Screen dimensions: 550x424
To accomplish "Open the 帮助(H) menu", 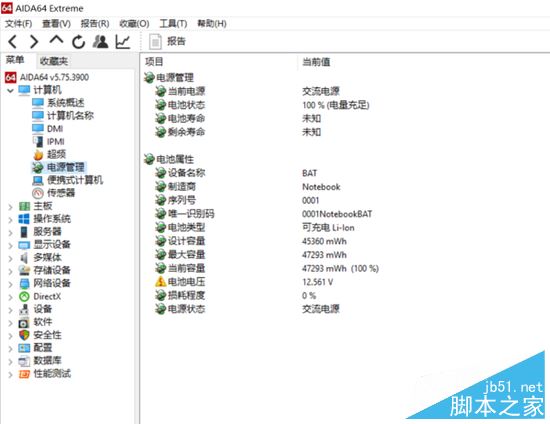I will (212, 23).
